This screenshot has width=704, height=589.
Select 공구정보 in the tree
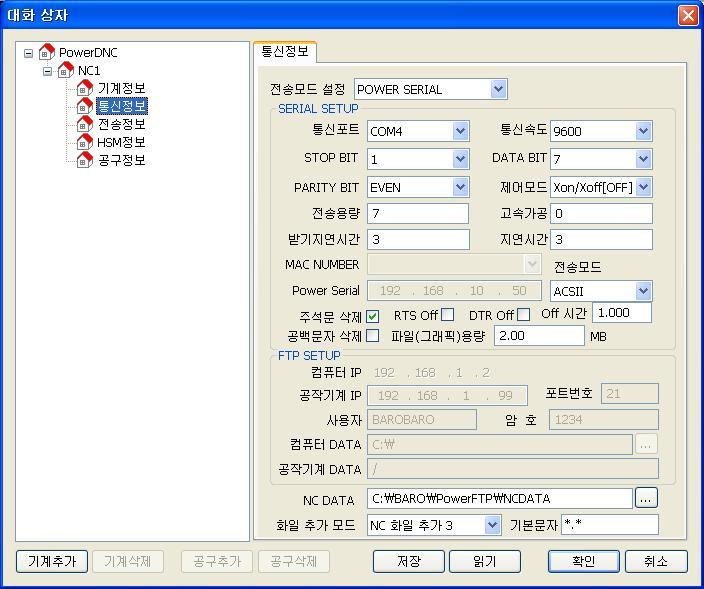pos(122,160)
